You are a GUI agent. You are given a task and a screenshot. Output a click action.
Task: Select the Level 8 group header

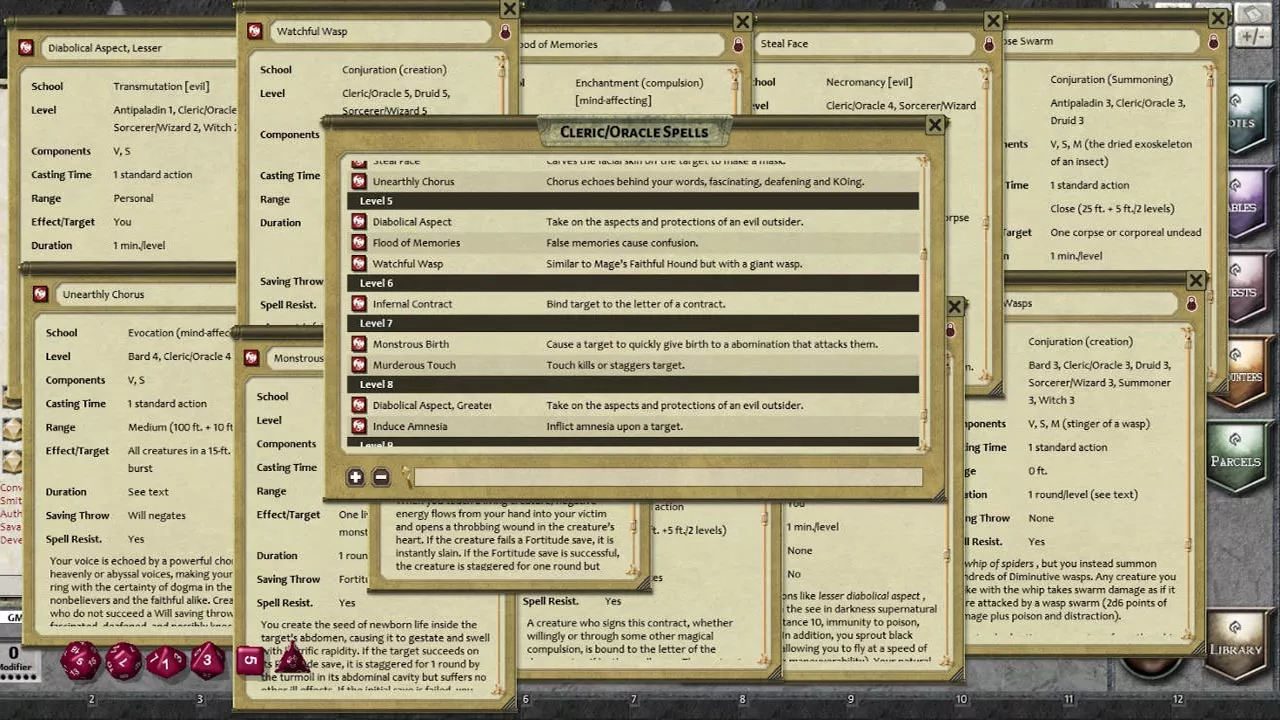click(x=633, y=384)
